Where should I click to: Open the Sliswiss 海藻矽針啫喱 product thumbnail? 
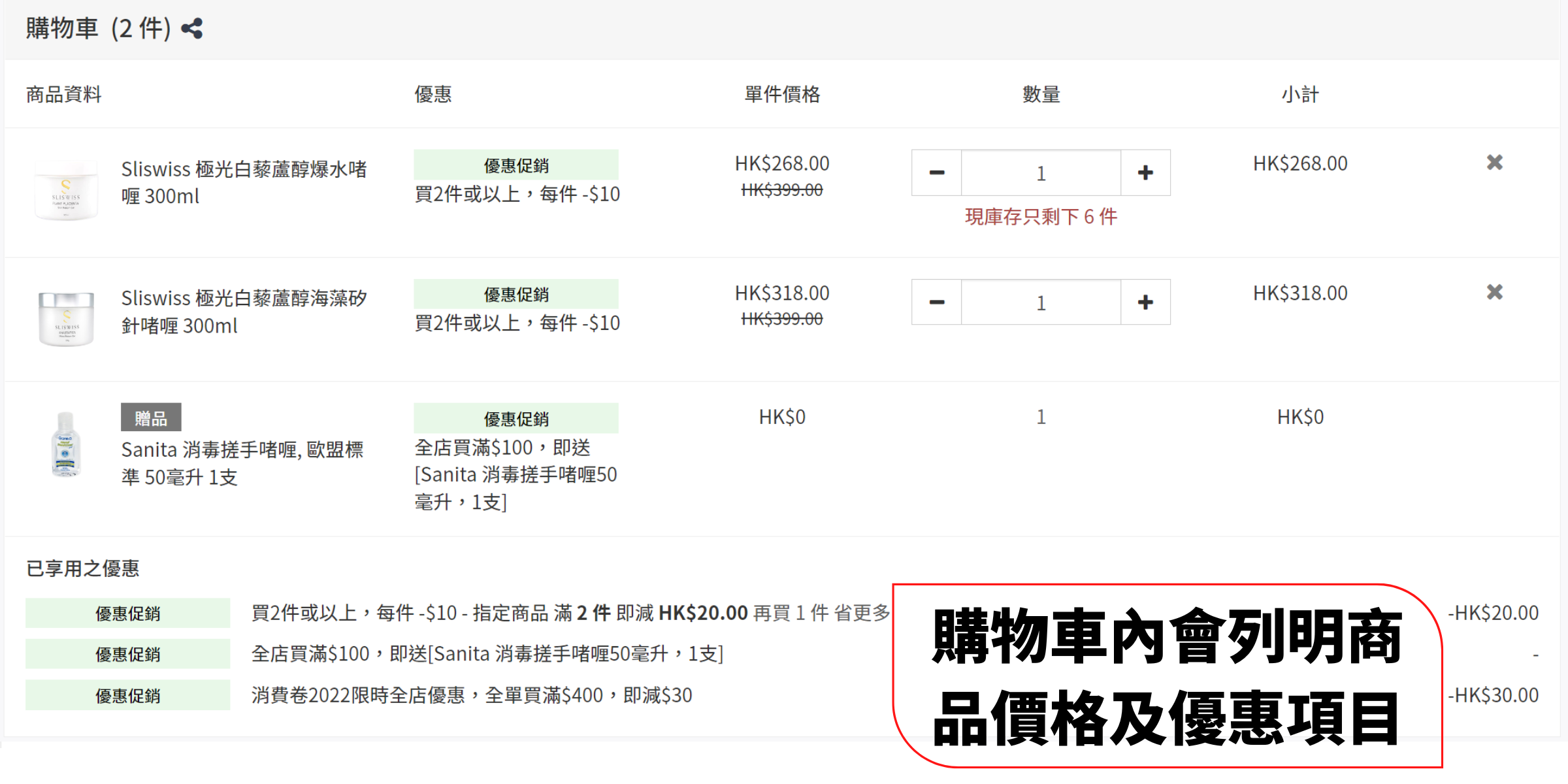coord(66,318)
